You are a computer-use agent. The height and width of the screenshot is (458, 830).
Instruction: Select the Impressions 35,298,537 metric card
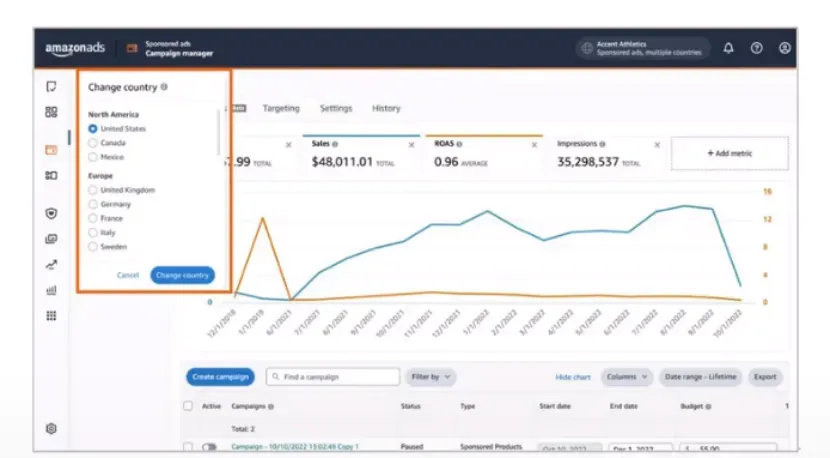(607, 154)
